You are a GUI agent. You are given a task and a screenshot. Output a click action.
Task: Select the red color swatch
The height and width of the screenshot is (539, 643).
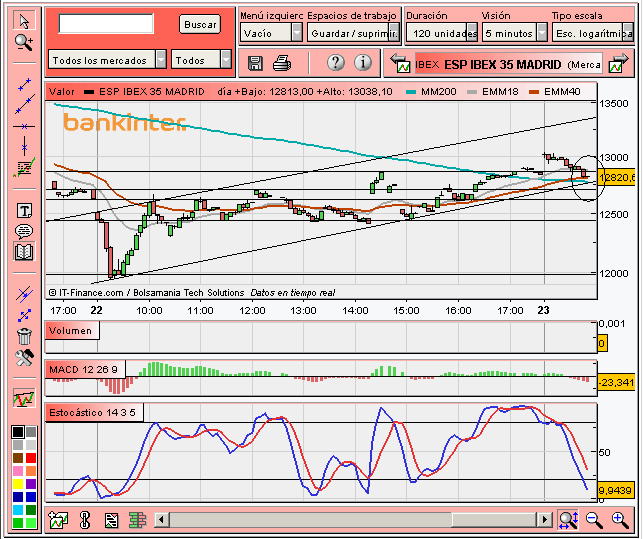pyautogui.click(x=31, y=458)
